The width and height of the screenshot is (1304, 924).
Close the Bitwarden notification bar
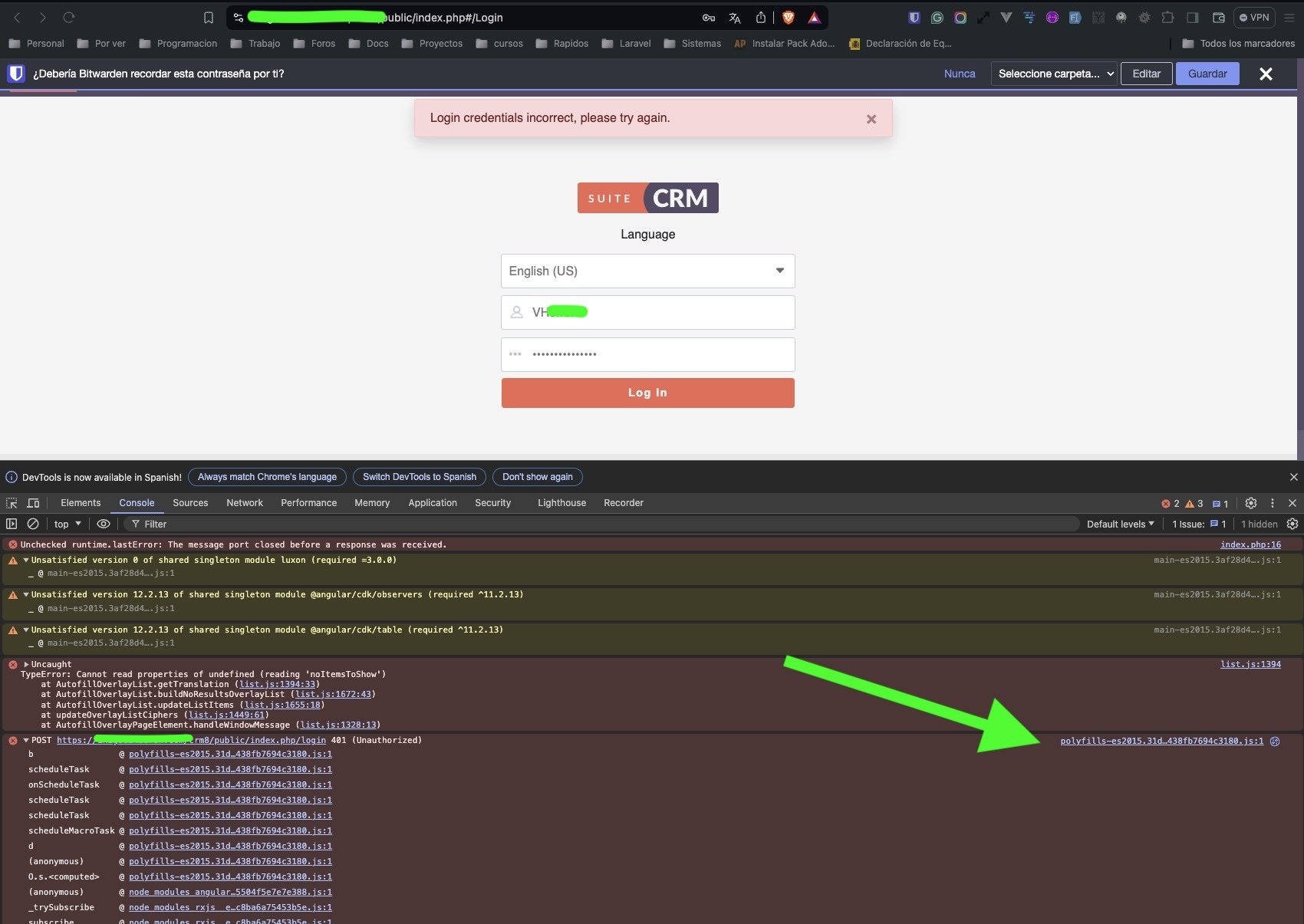(x=1266, y=74)
